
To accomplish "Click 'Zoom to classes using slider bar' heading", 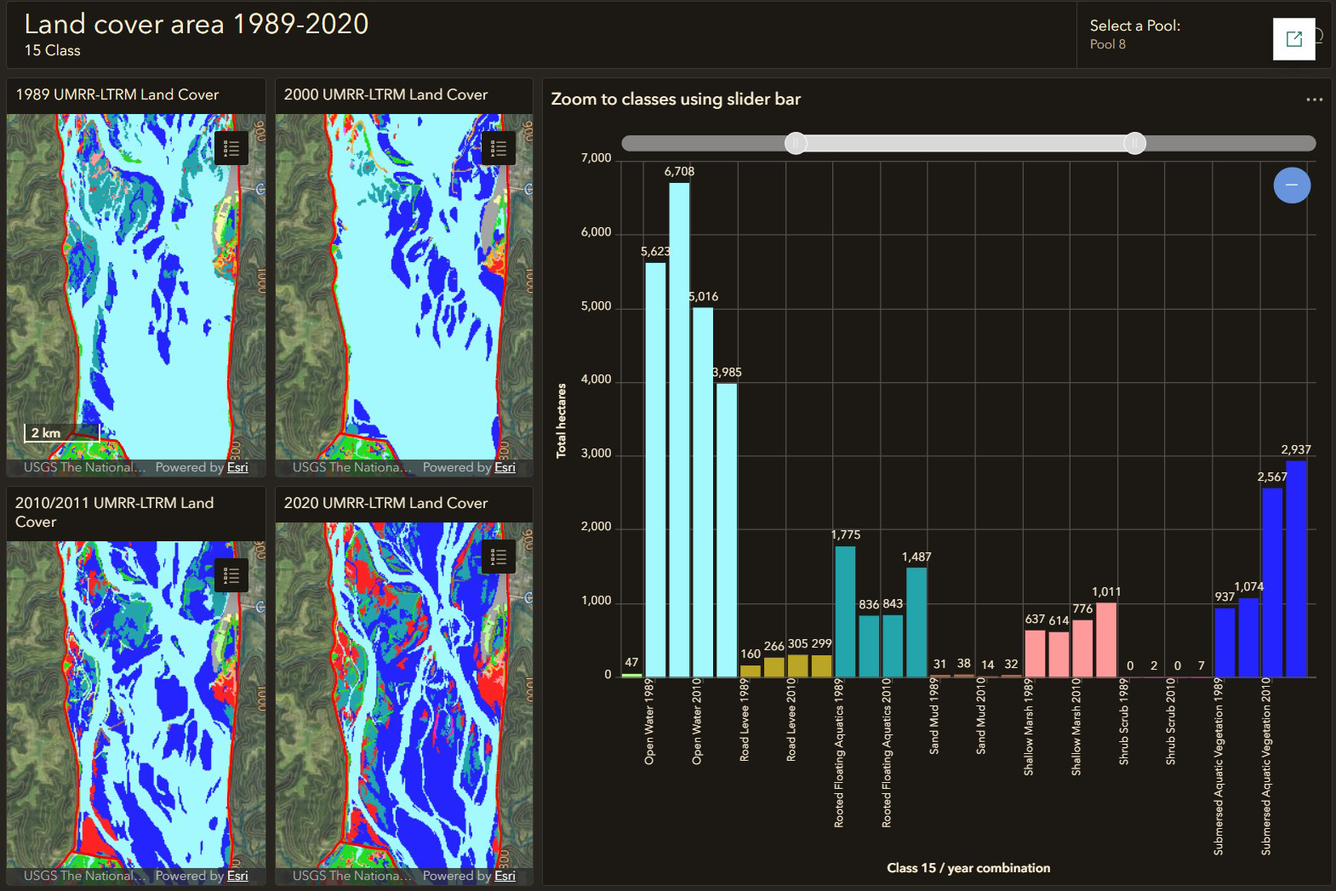I will 676,99.
